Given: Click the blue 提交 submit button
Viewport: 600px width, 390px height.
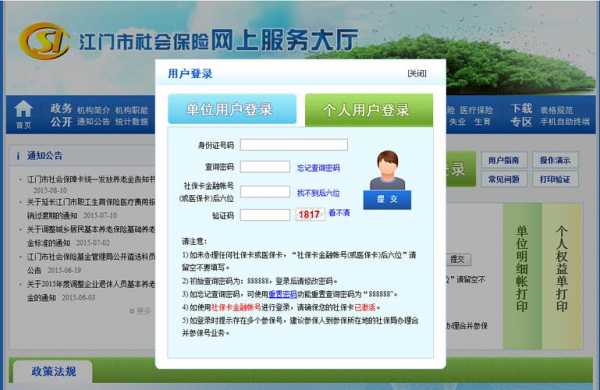Looking at the screenshot, I should point(387,199).
